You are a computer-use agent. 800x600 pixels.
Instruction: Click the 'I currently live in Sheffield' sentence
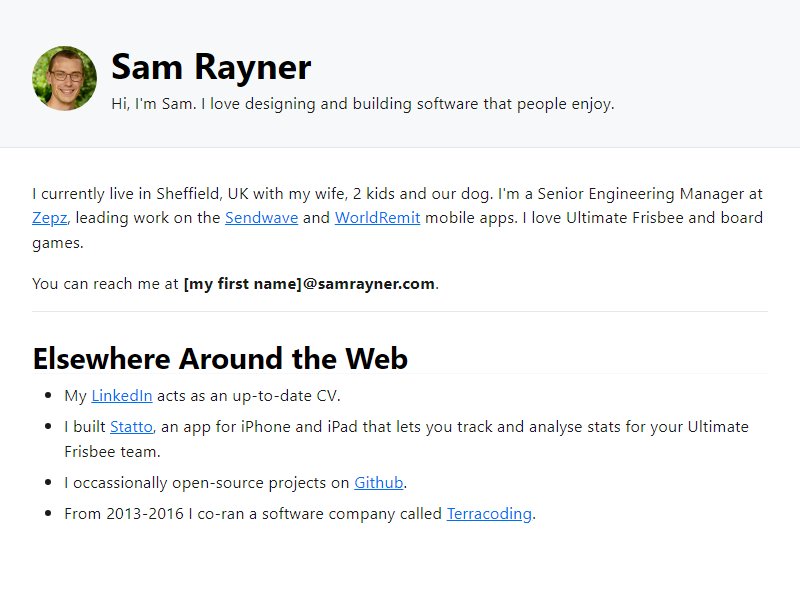[262, 194]
